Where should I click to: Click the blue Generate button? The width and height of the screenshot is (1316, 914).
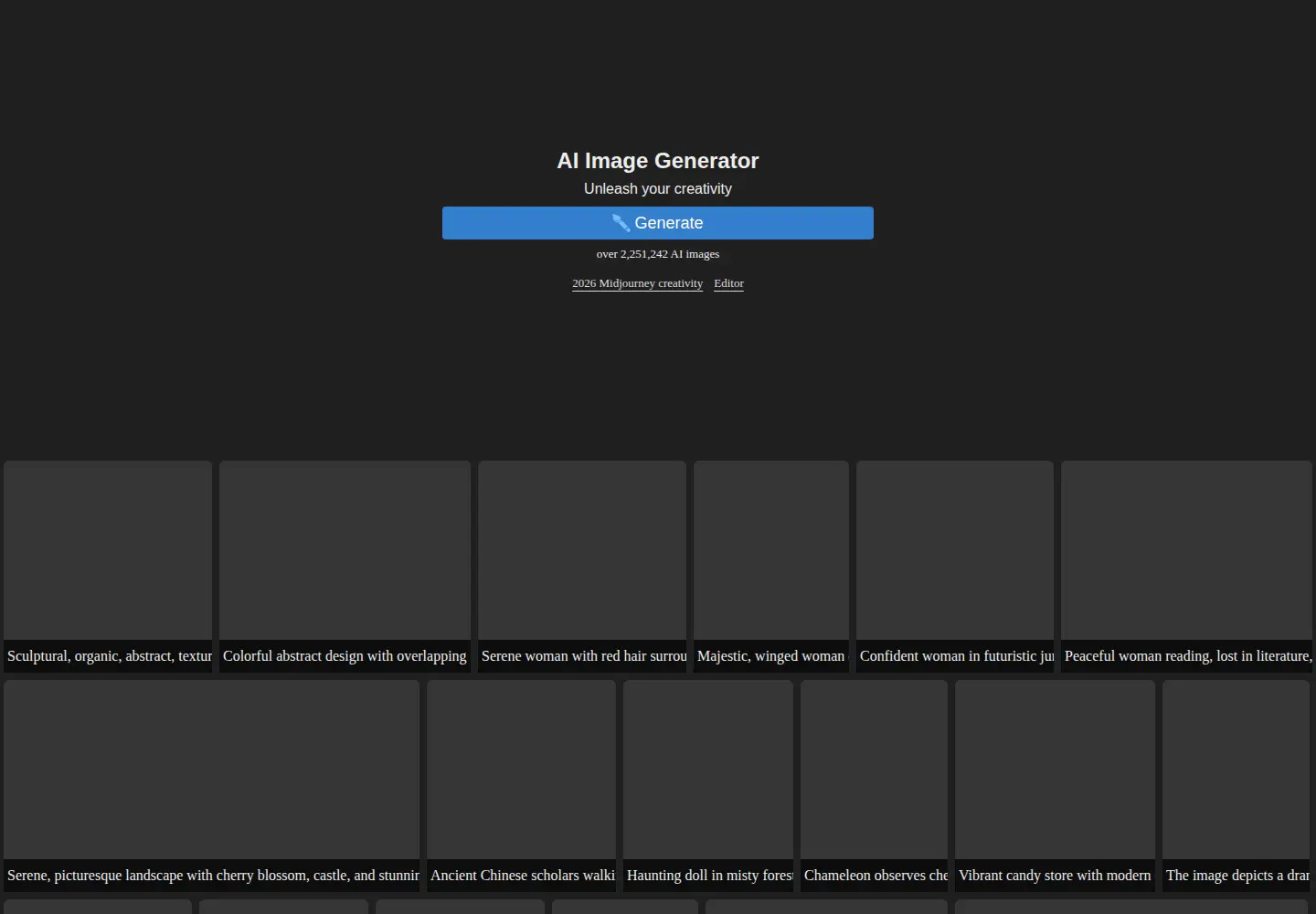coord(658,223)
